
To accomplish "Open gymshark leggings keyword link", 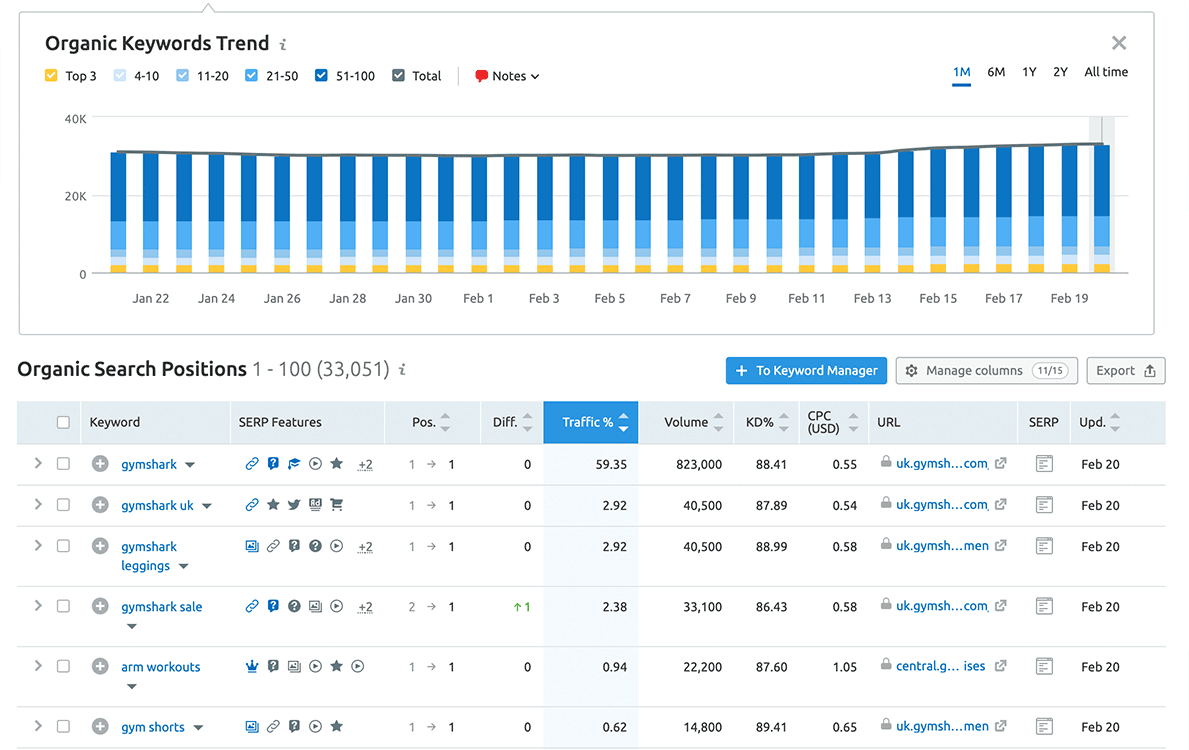I will (149, 556).
